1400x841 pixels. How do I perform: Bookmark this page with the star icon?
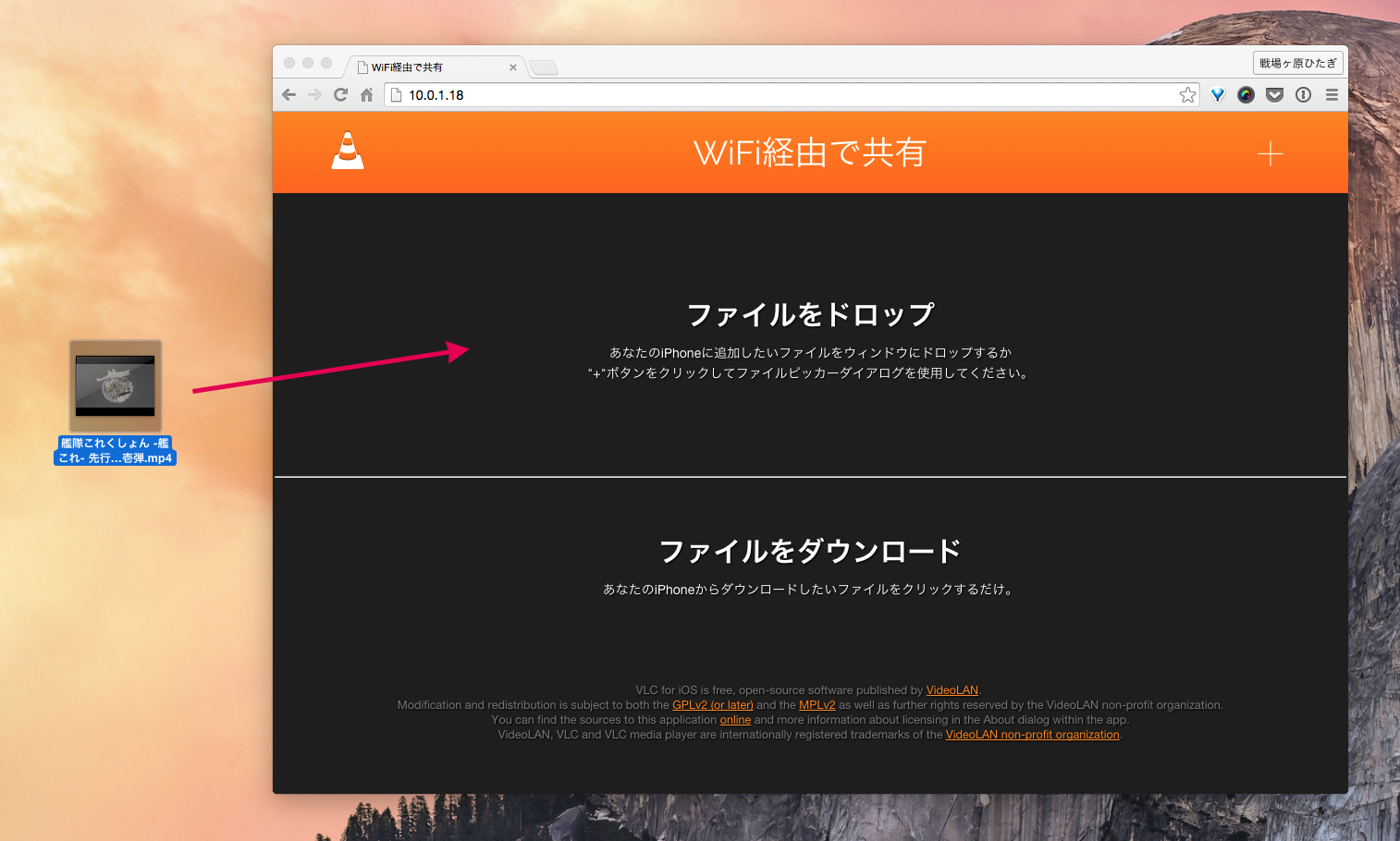(x=1187, y=94)
